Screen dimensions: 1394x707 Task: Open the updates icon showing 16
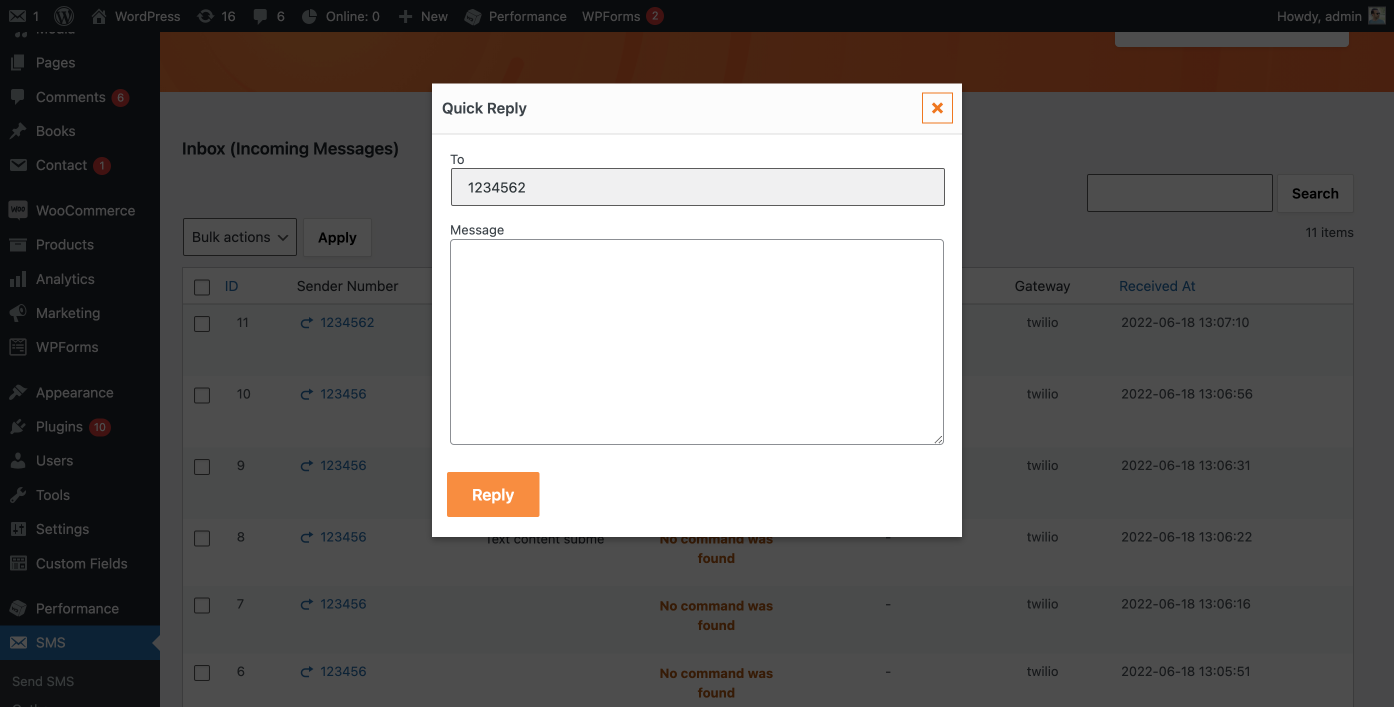216,16
